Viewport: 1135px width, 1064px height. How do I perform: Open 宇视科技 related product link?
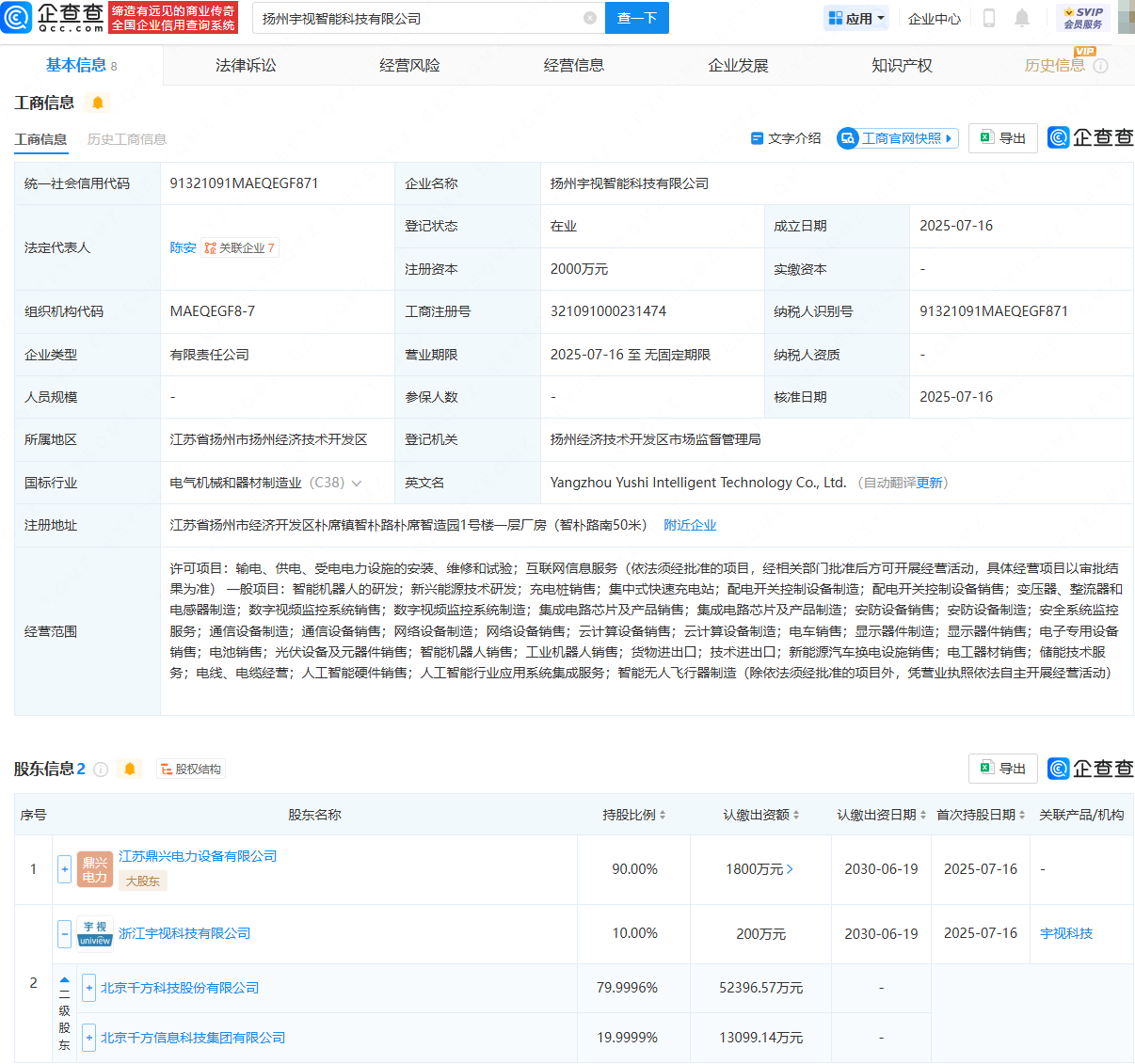click(x=1066, y=933)
